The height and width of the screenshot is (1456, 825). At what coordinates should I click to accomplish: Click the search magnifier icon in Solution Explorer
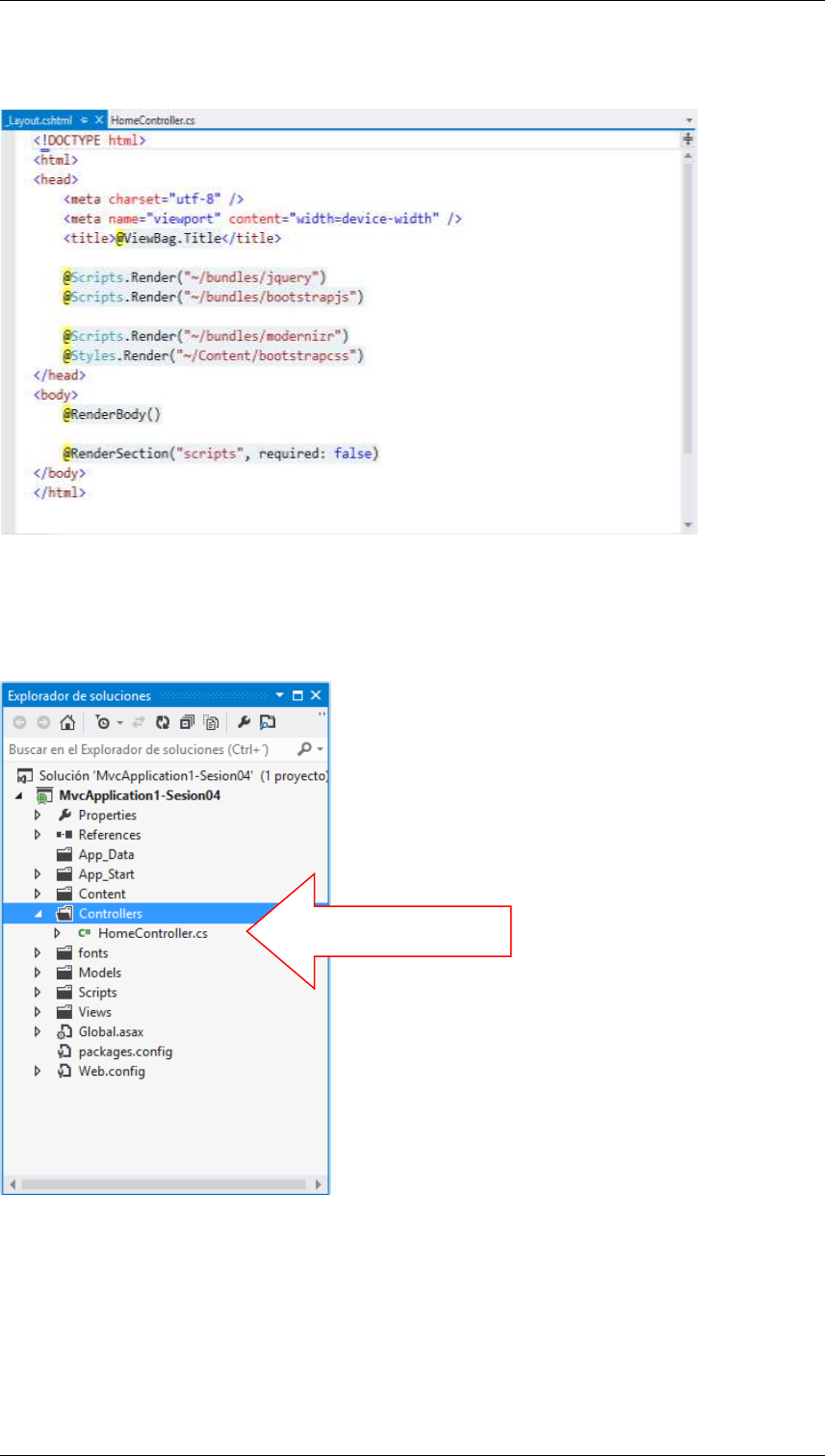(x=304, y=748)
